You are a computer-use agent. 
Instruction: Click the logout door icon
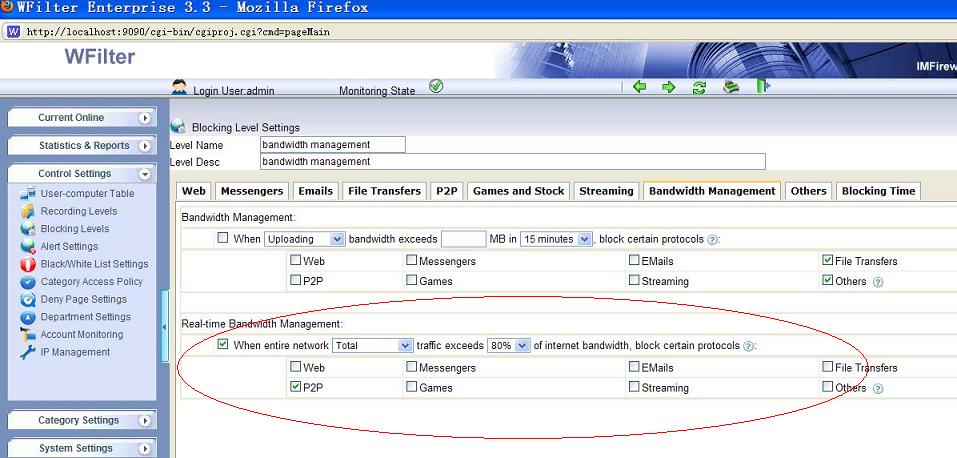click(763, 86)
